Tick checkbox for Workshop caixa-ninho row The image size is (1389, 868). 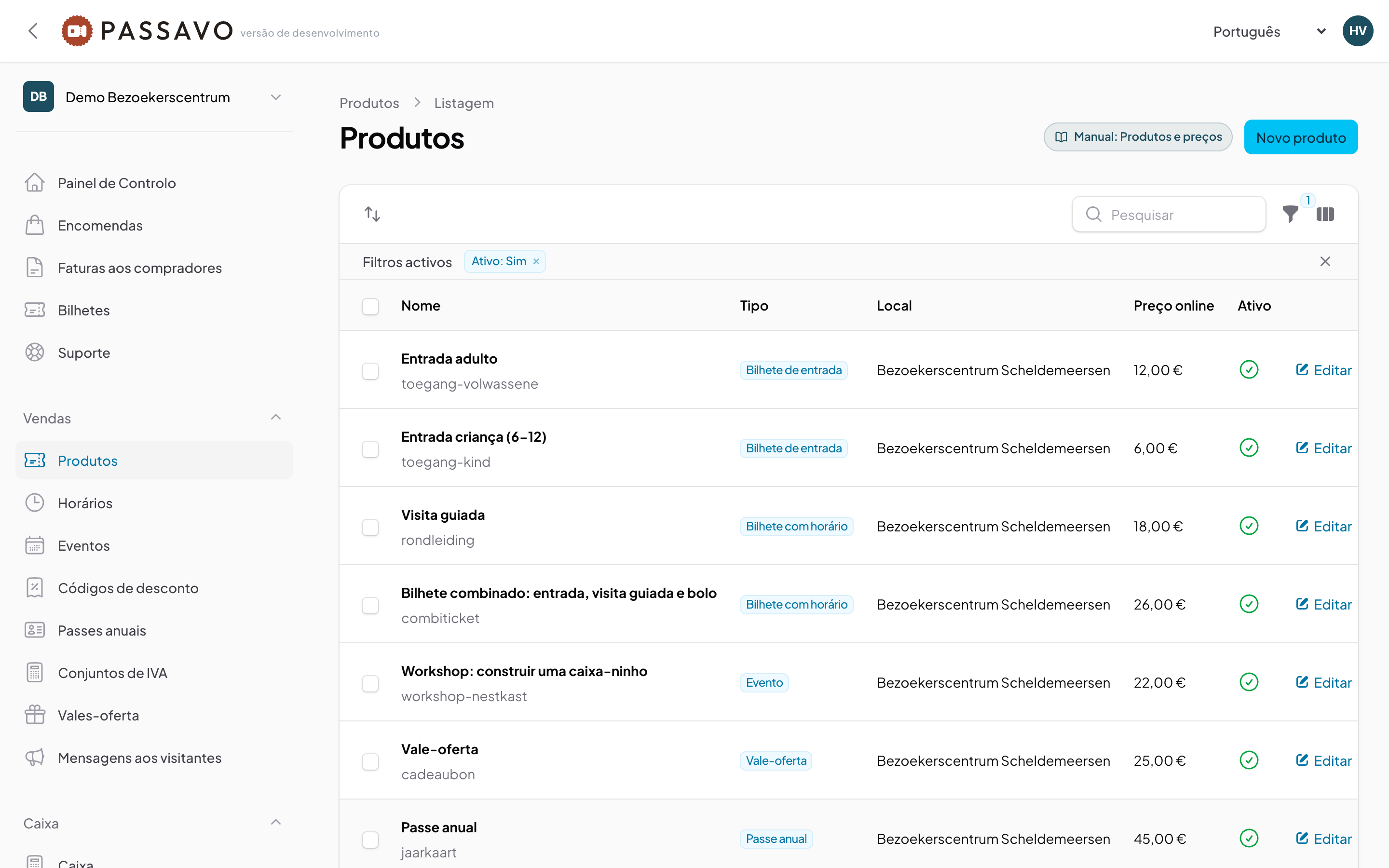coord(370,683)
